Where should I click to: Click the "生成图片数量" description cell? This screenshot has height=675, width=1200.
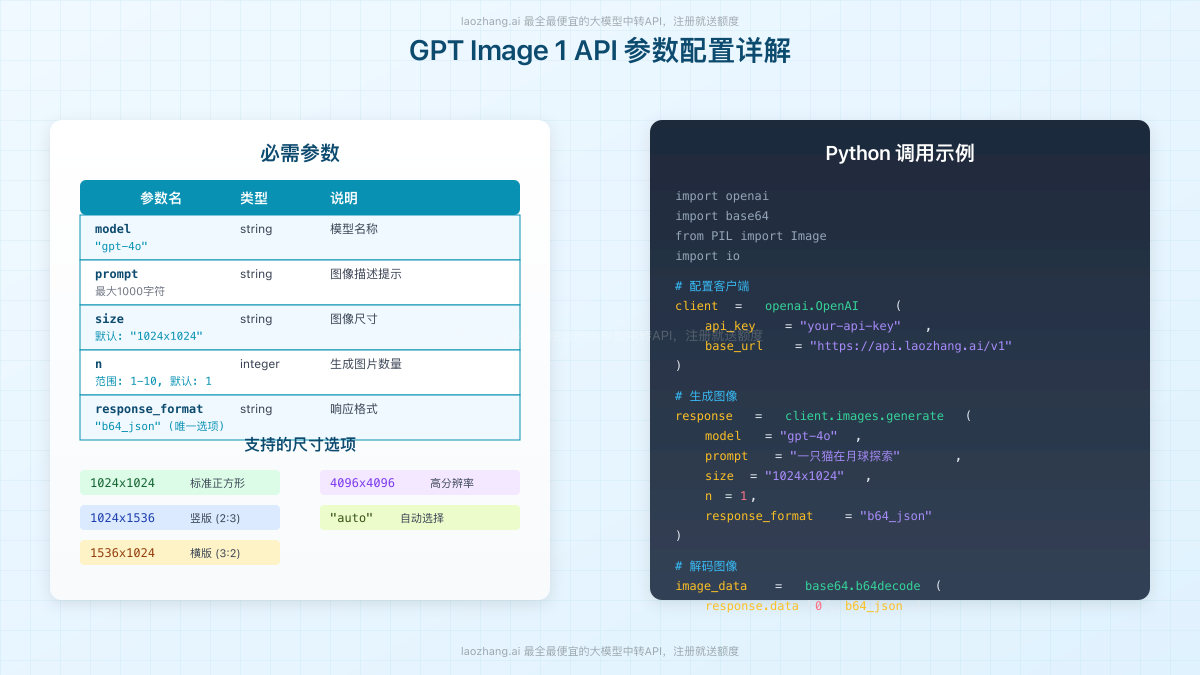click(366, 364)
